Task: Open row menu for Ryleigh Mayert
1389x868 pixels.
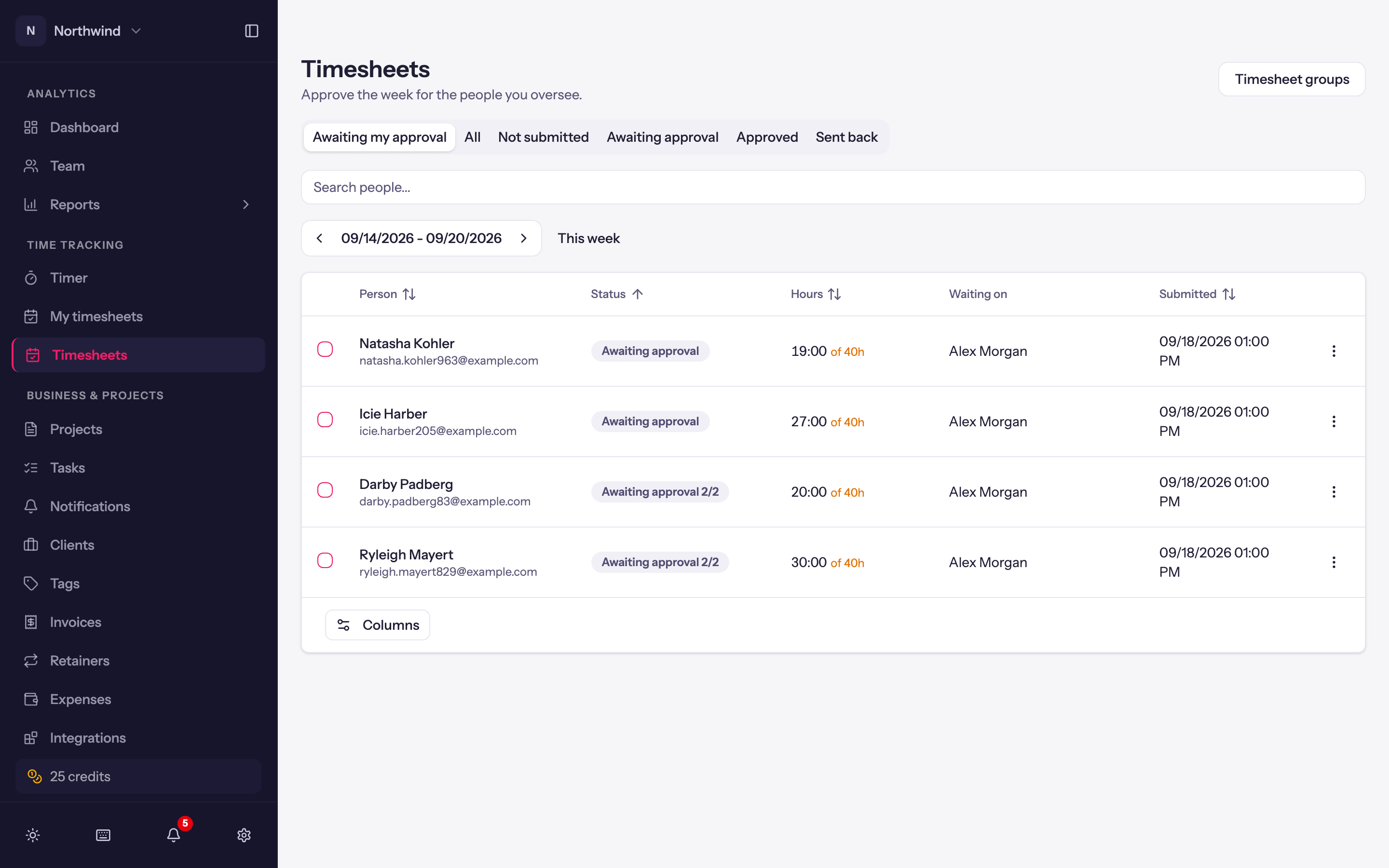Action: pos(1334,562)
